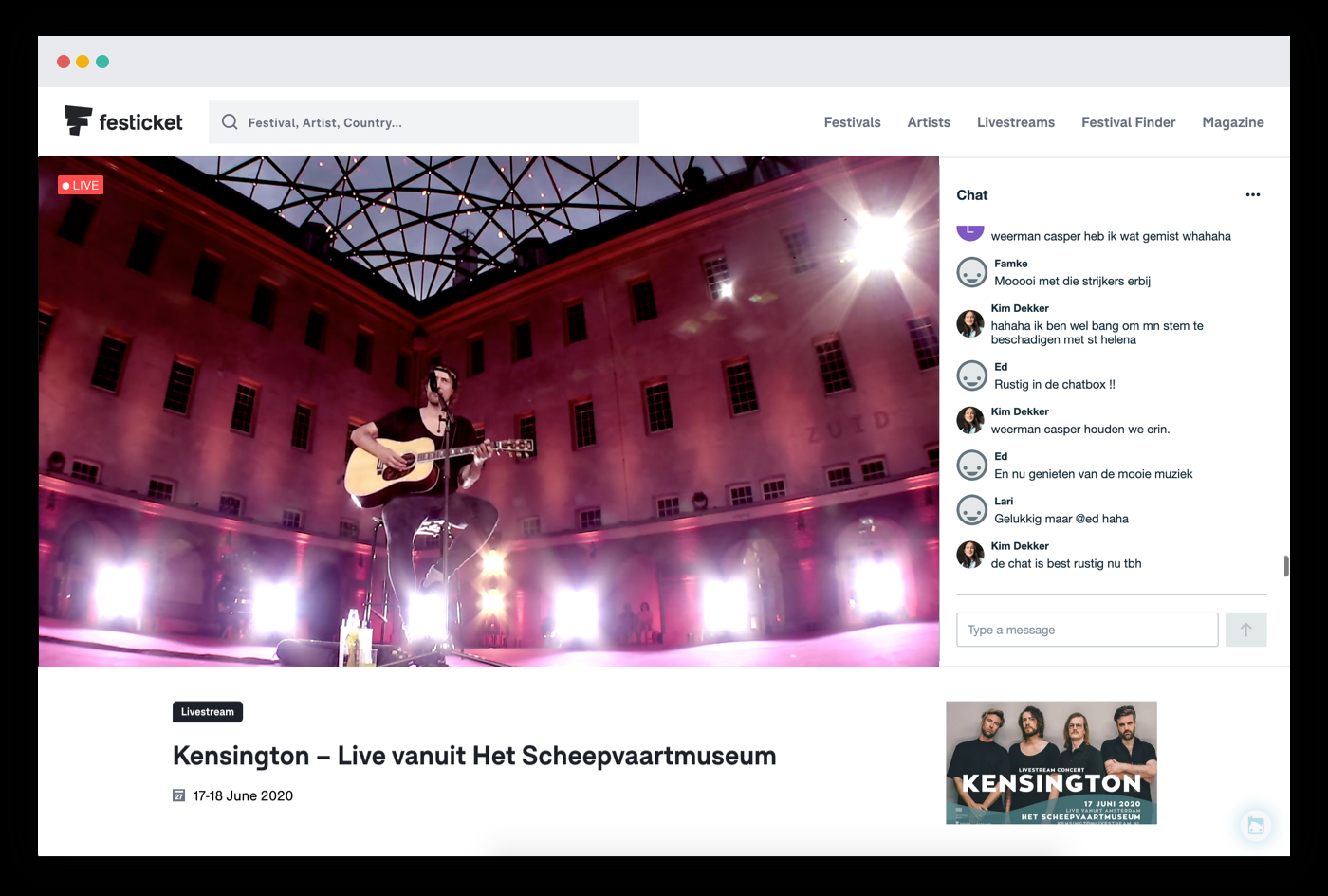The image size is (1328, 896).
Task: Open the chat three-dots options menu
Action: pyautogui.click(x=1252, y=194)
